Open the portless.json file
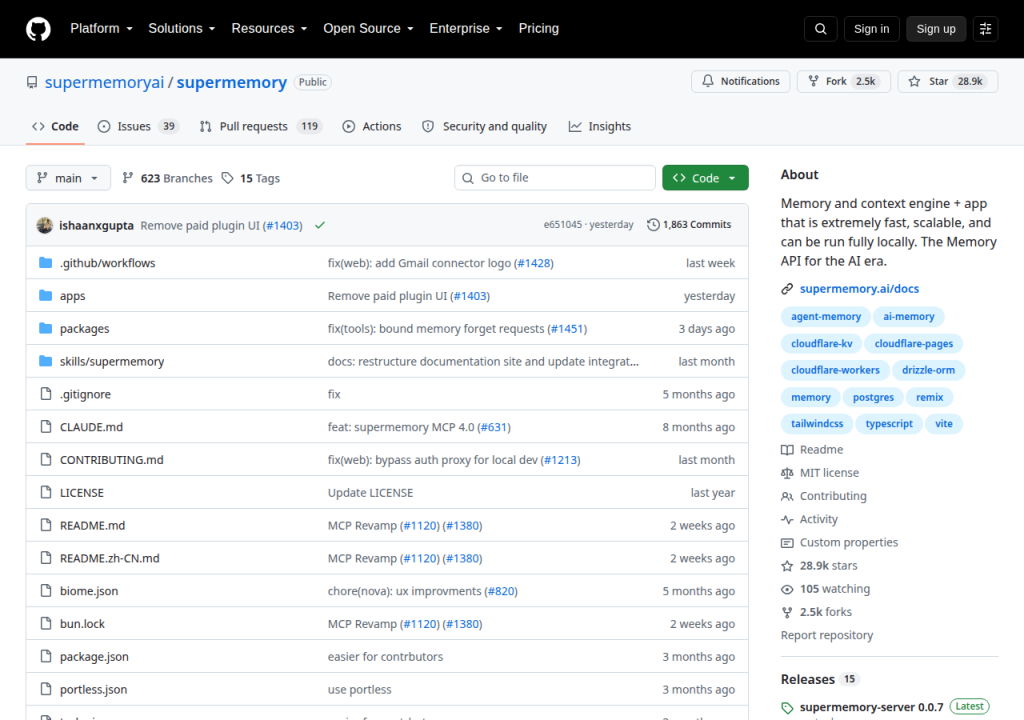This screenshot has width=1024, height=720. pos(93,689)
